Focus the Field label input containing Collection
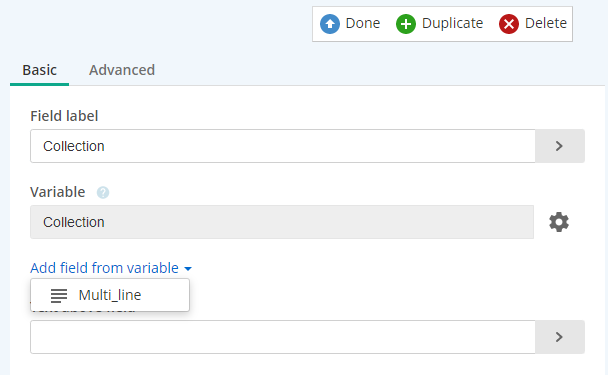This screenshot has width=608, height=375. point(283,146)
